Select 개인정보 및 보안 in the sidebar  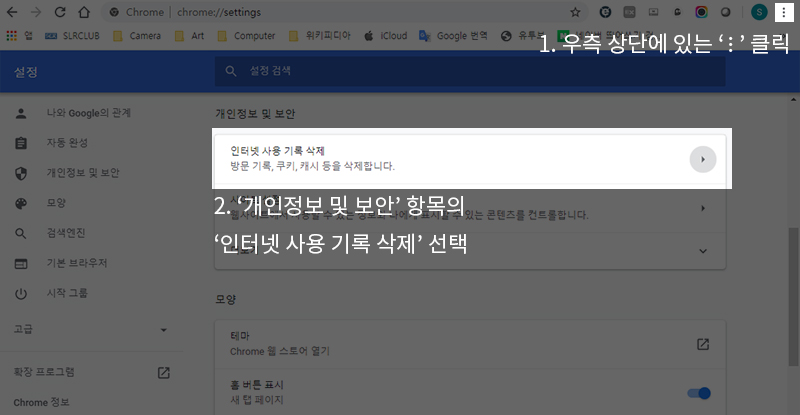point(82,172)
